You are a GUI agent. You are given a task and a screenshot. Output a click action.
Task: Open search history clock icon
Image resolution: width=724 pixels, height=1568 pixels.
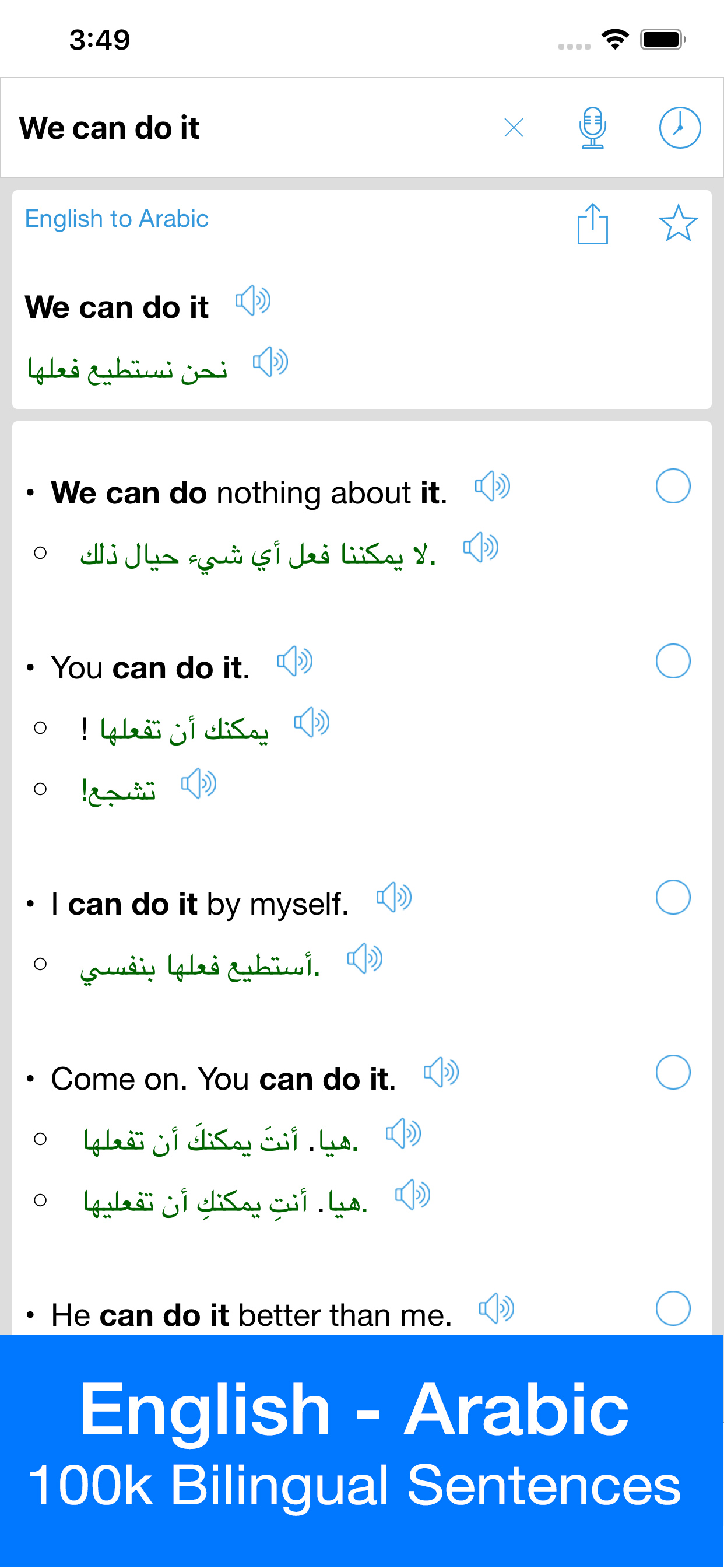[680, 128]
